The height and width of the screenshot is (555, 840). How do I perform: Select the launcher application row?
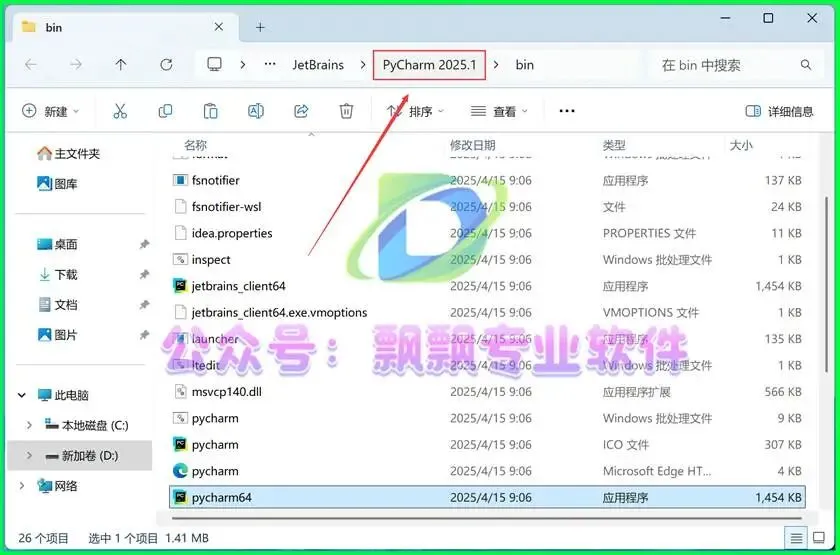pyautogui.click(x=487, y=339)
